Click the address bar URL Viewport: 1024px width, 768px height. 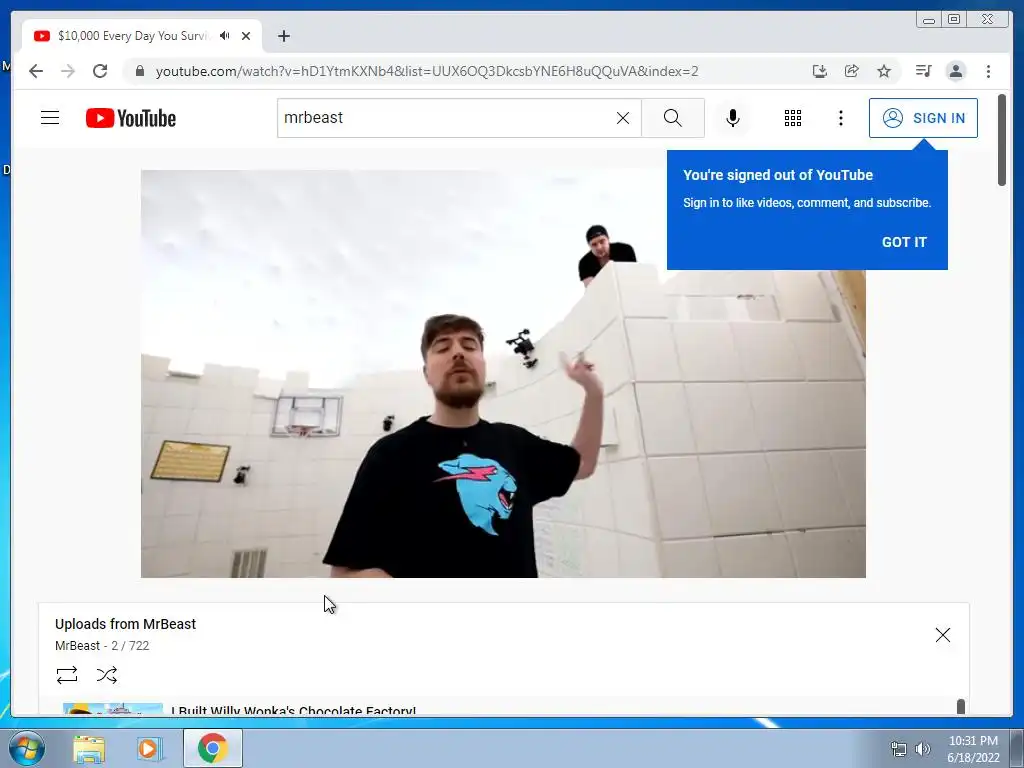(427, 71)
